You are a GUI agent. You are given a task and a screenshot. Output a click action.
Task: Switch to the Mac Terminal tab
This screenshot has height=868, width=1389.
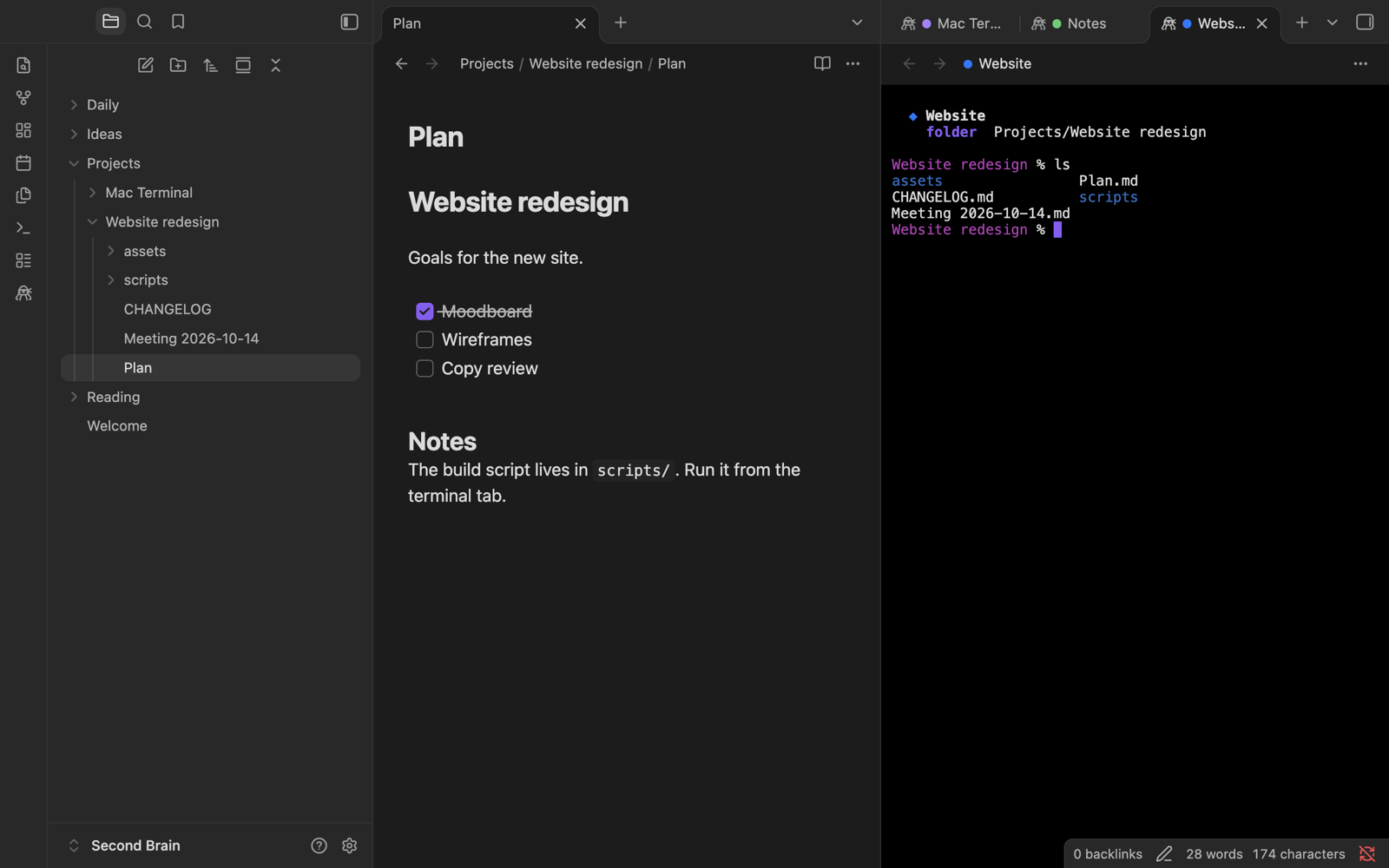(951, 23)
